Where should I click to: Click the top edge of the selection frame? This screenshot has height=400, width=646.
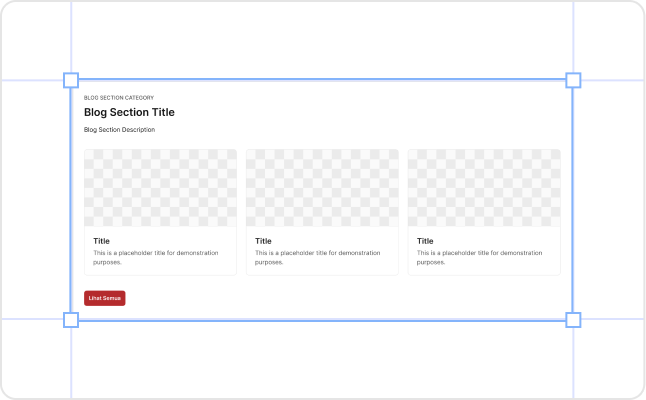click(x=322, y=80)
